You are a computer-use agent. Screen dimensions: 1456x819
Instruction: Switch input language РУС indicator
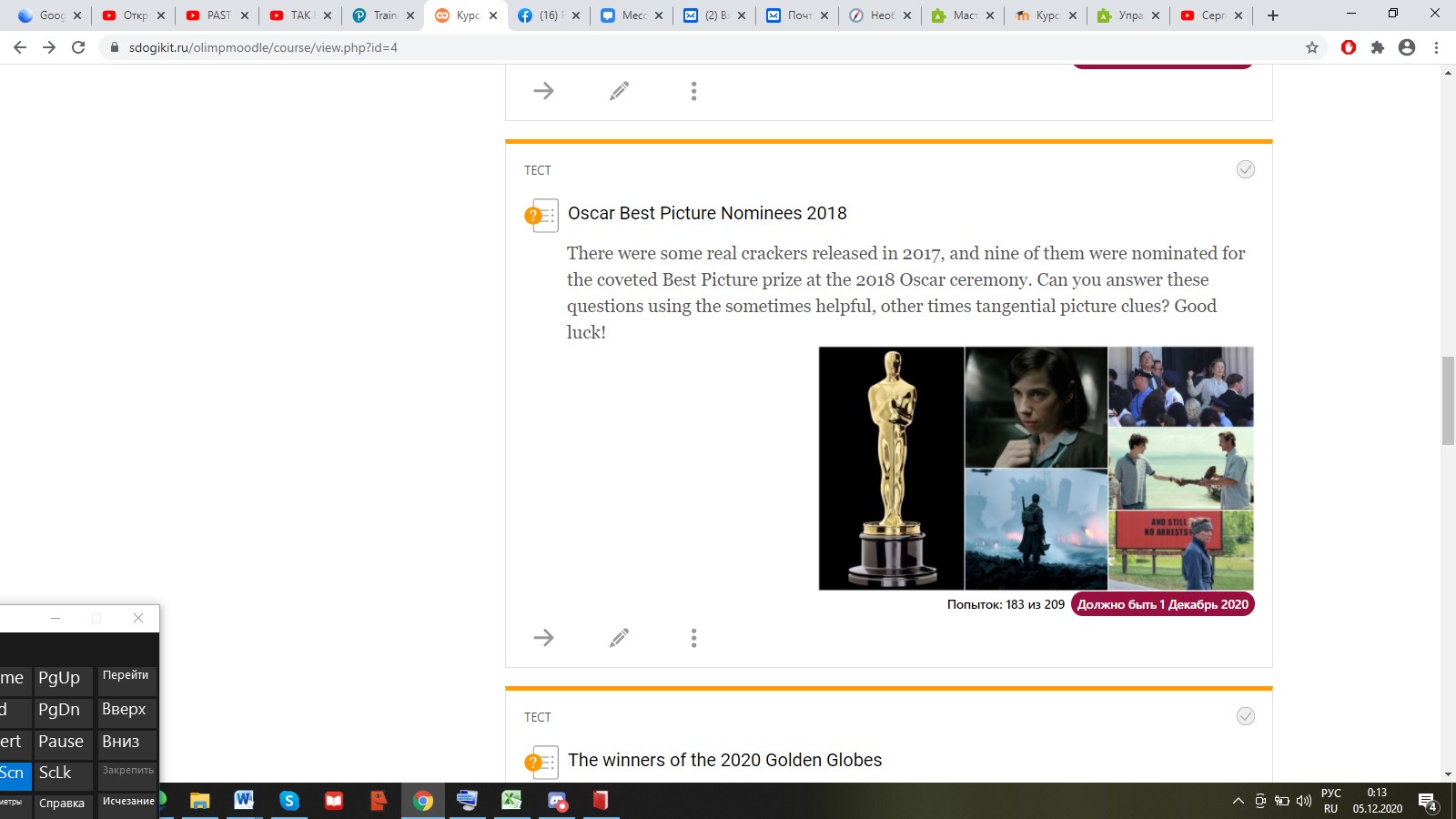pos(1331,801)
